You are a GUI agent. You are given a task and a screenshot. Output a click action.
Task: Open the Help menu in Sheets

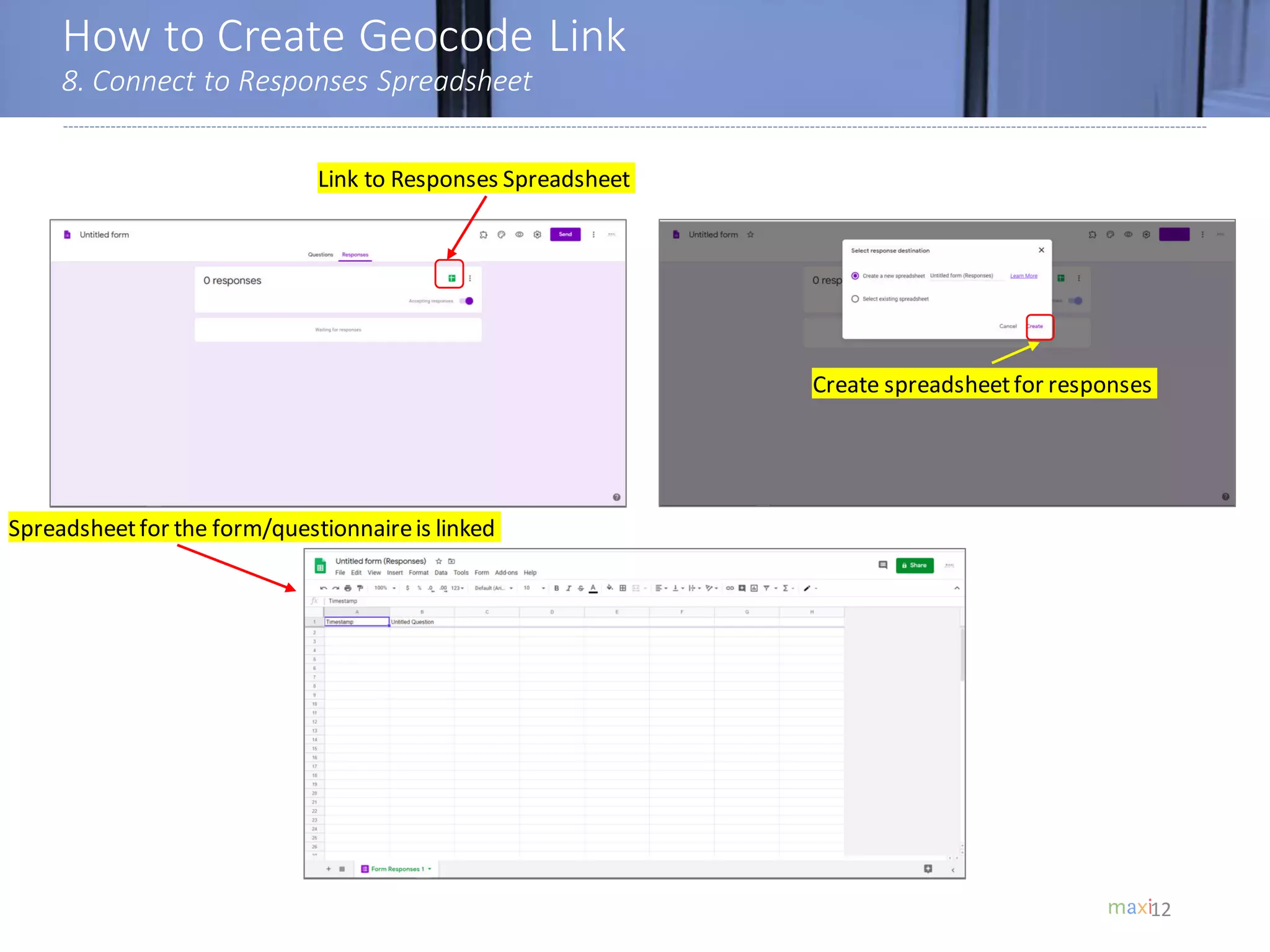coord(530,573)
